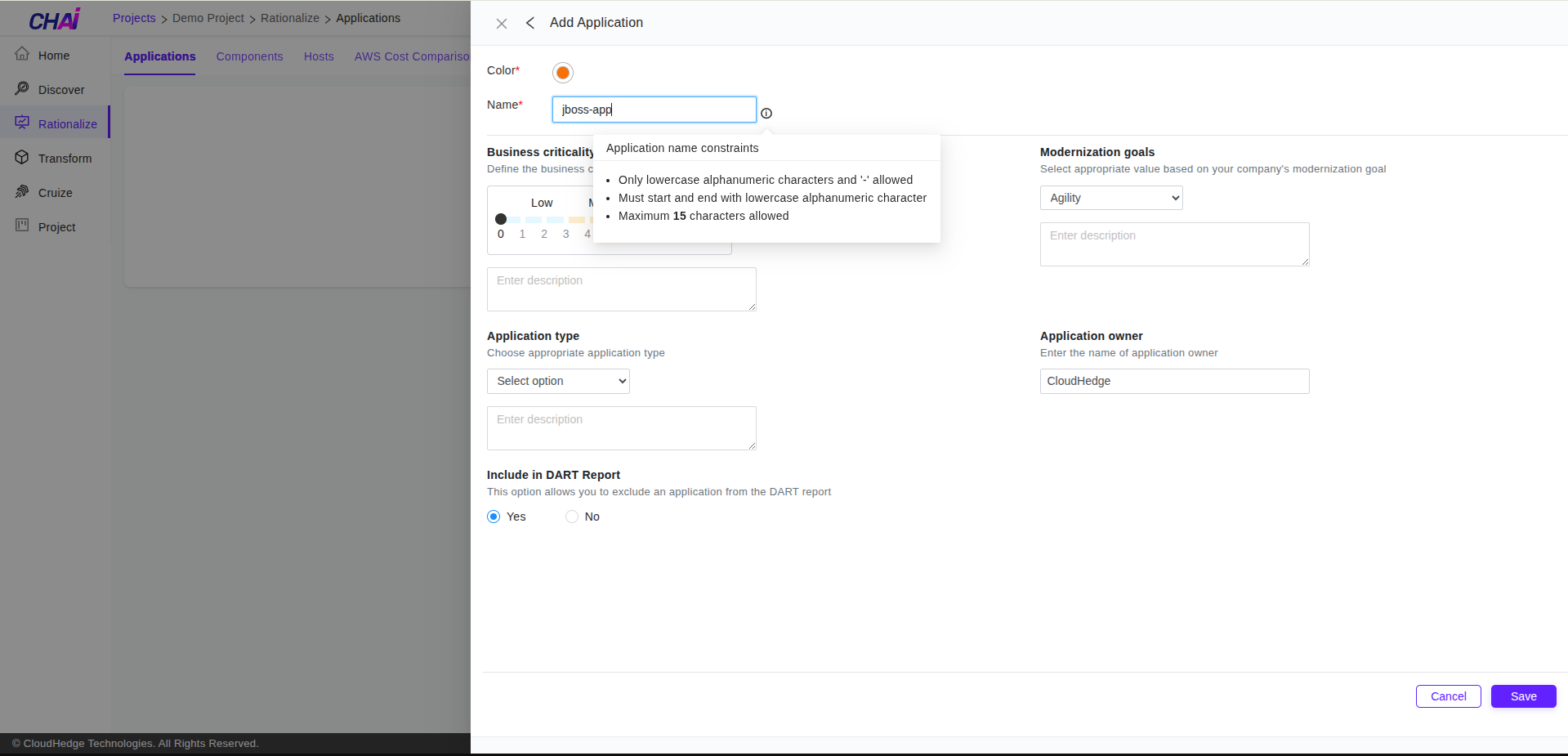Switch to the Hosts tab
Screen dimensions: 1568x756
coord(318,56)
